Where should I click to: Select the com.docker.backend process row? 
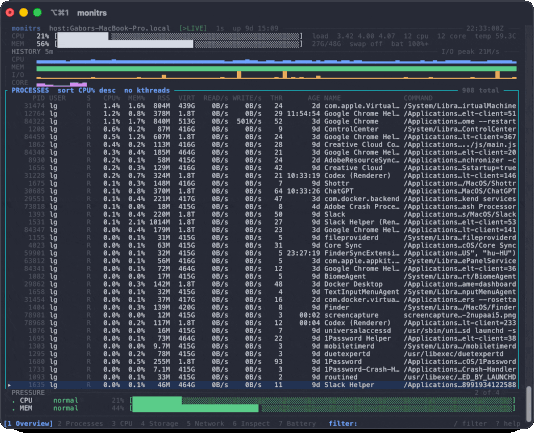(262, 199)
